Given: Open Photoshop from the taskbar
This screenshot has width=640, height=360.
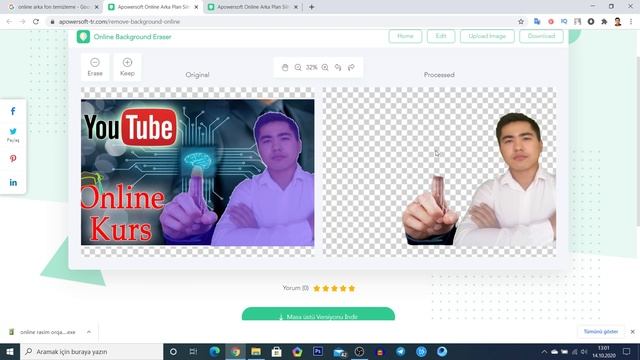Looking at the screenshot, I should click(318, 351).
